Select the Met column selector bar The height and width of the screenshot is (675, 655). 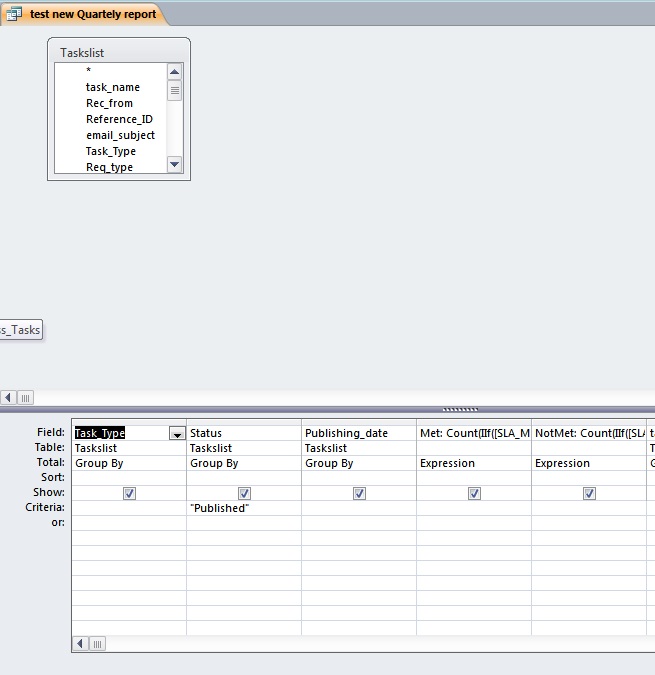pyautogui.click(x=474, y=422)
